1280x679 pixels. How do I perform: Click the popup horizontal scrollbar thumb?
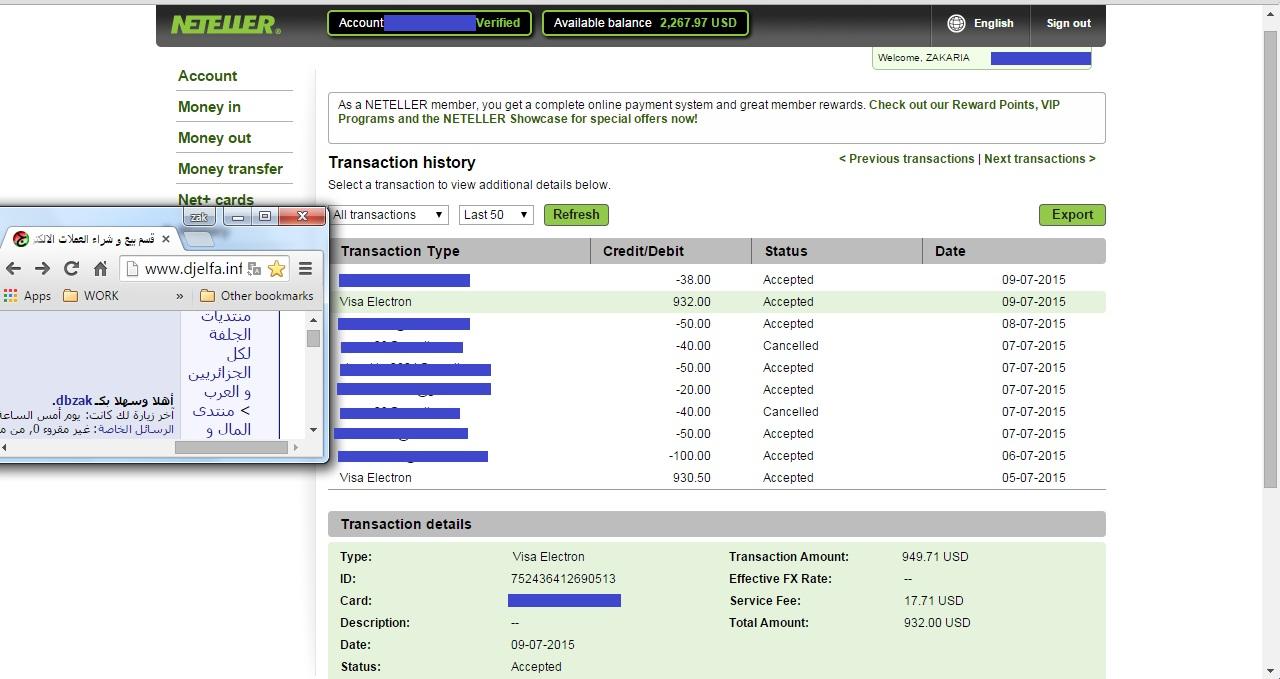click(x=231, y=447)
